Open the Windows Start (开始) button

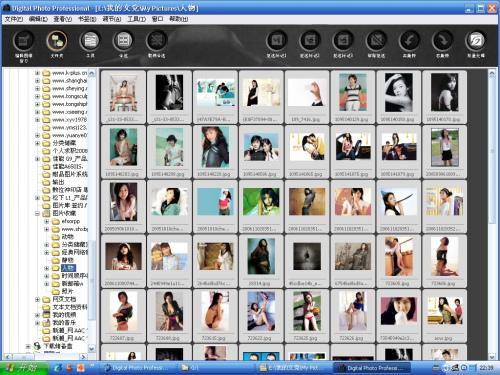(24, 368)
